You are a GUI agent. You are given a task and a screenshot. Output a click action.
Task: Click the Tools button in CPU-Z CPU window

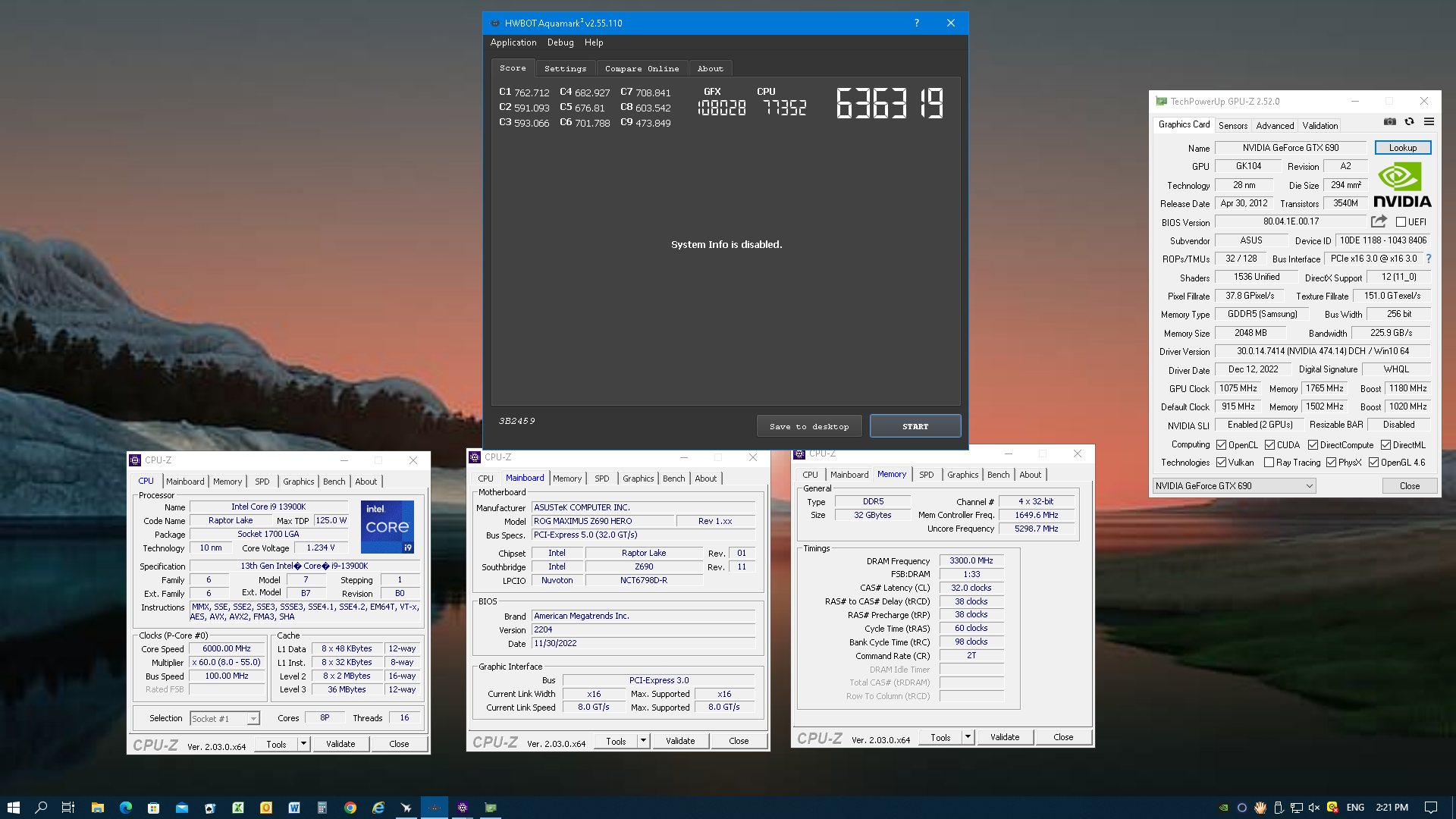coord(276,744)
